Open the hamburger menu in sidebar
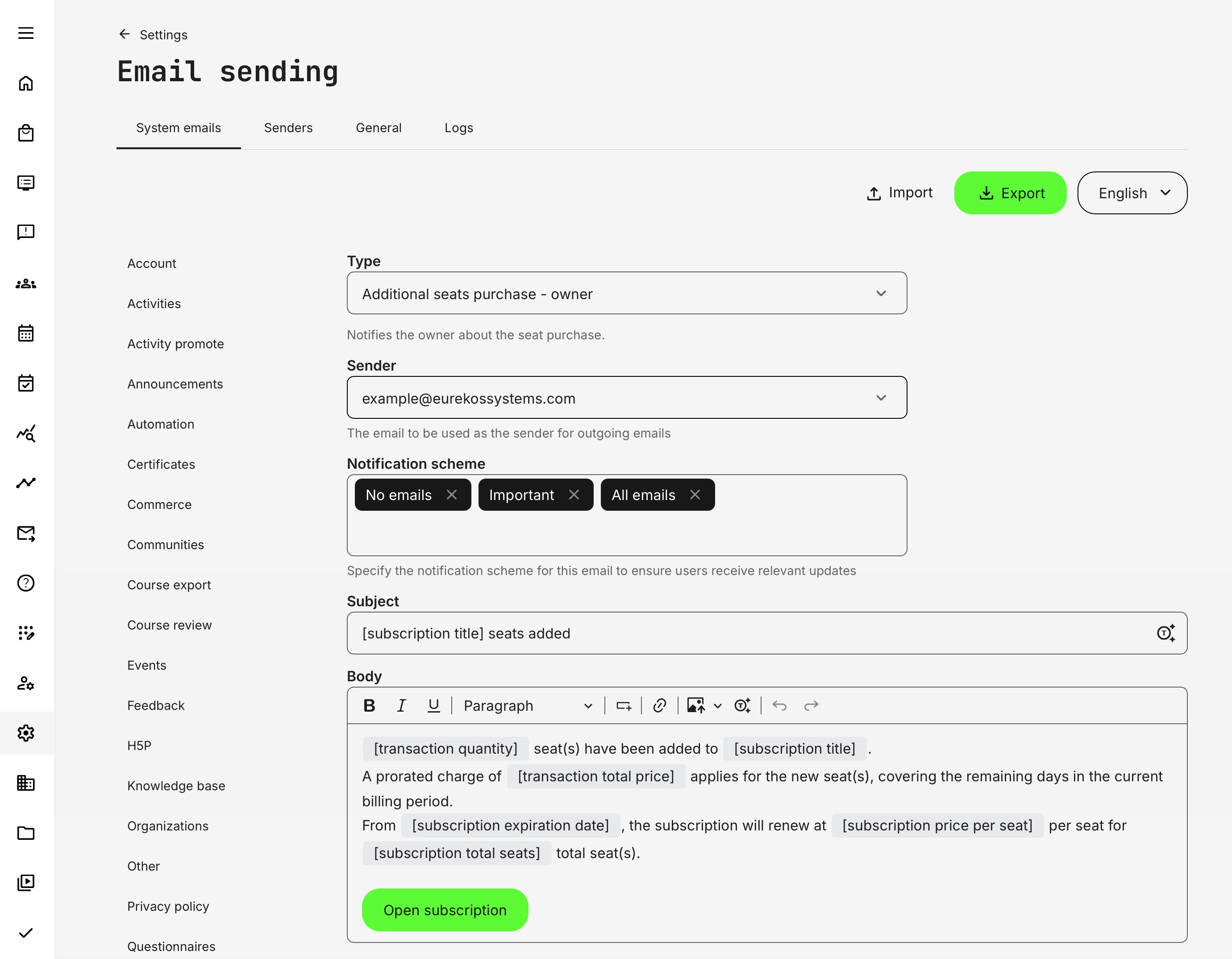This screenshot has height=959, width=1232. (26, 33)
